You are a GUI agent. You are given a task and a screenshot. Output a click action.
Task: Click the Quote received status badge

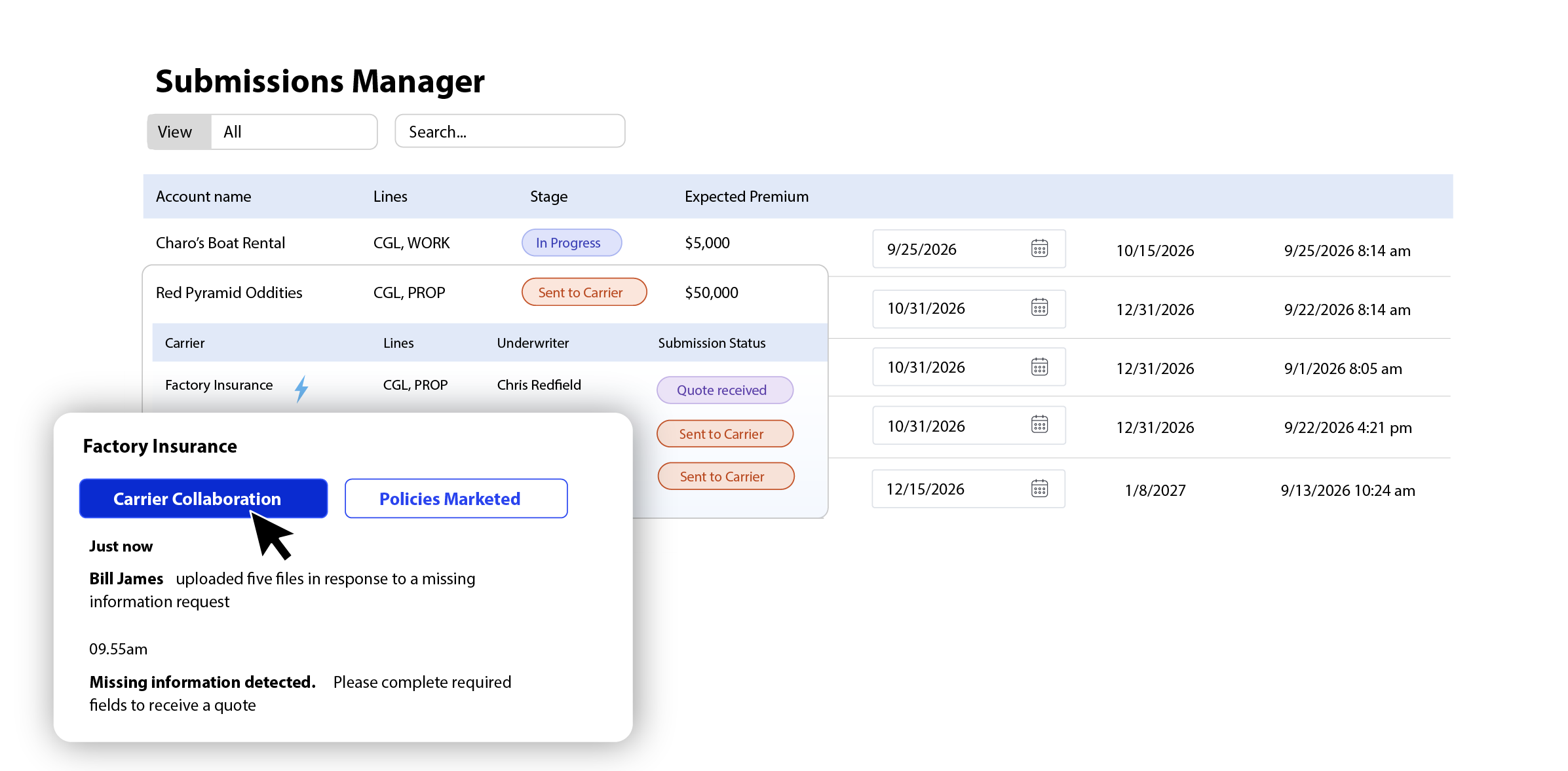pos(725,390)
